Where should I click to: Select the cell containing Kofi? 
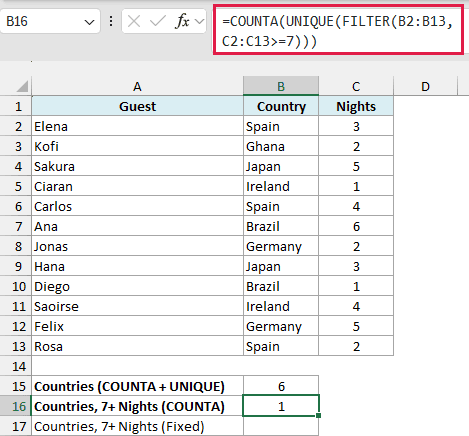point(137,146)
